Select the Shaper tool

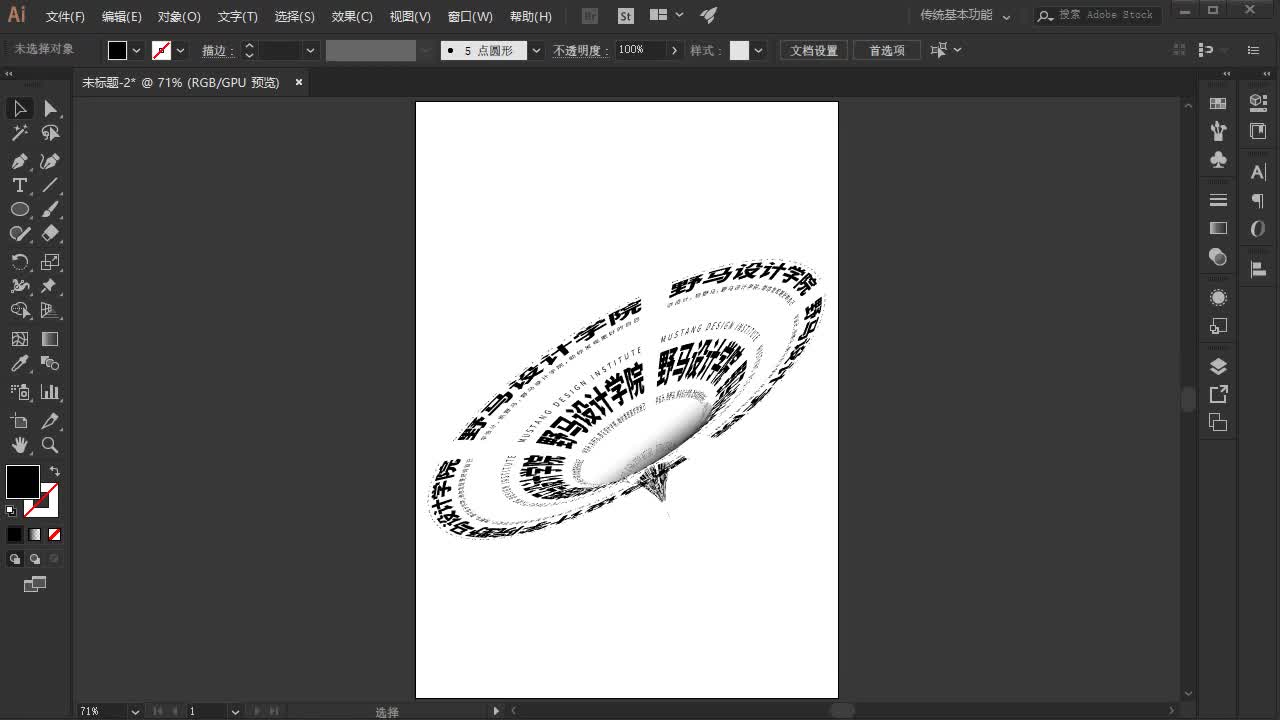tap(20, 233)
